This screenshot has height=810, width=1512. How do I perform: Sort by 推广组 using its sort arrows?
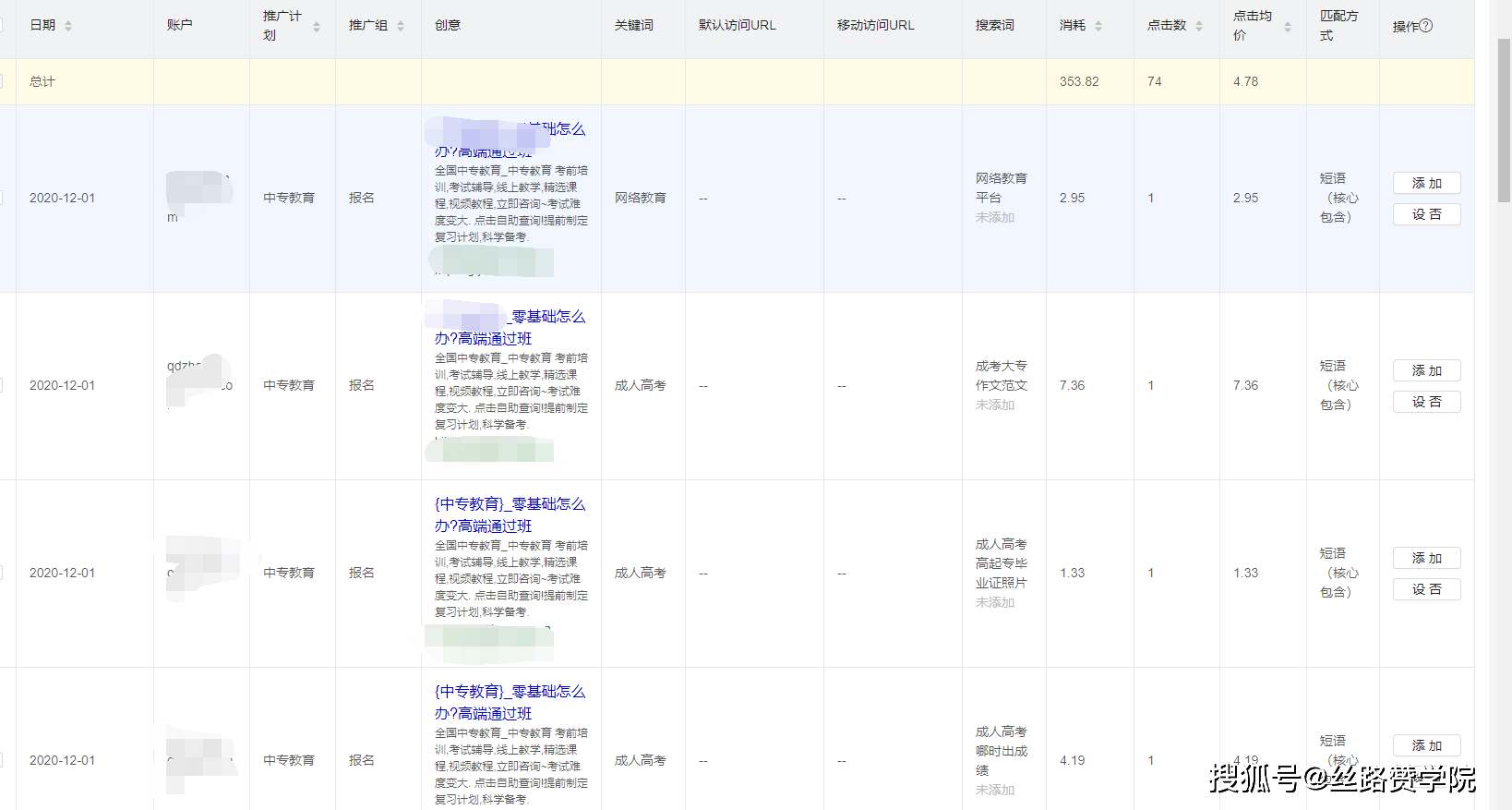click(x=401, y=26)
